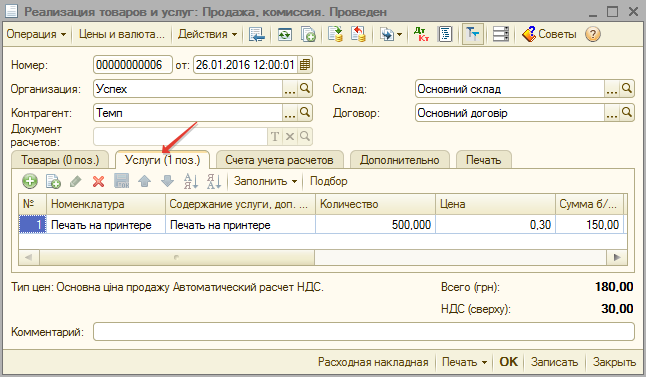Click the Количество cell 500,000
This screenshot has width=646, height=377.
click(375, 225)
